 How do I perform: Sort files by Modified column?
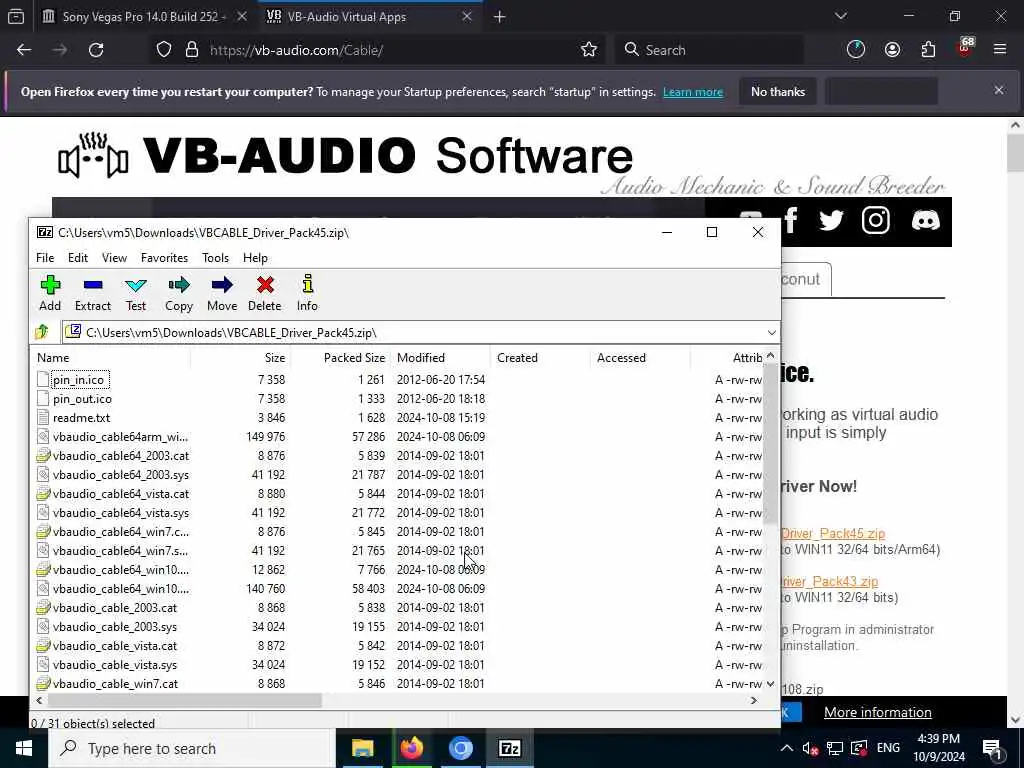440,358
